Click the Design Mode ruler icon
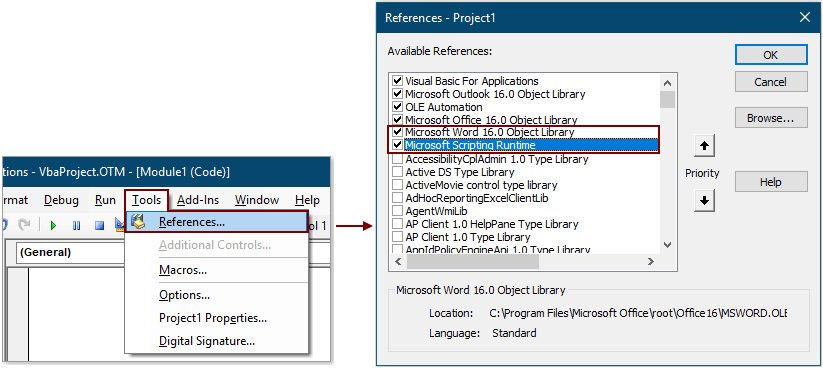 coord(120,226)
